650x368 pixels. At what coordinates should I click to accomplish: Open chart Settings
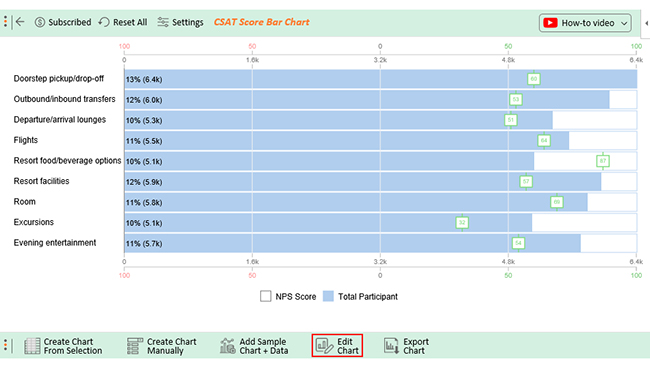click(x=180, y=22)
